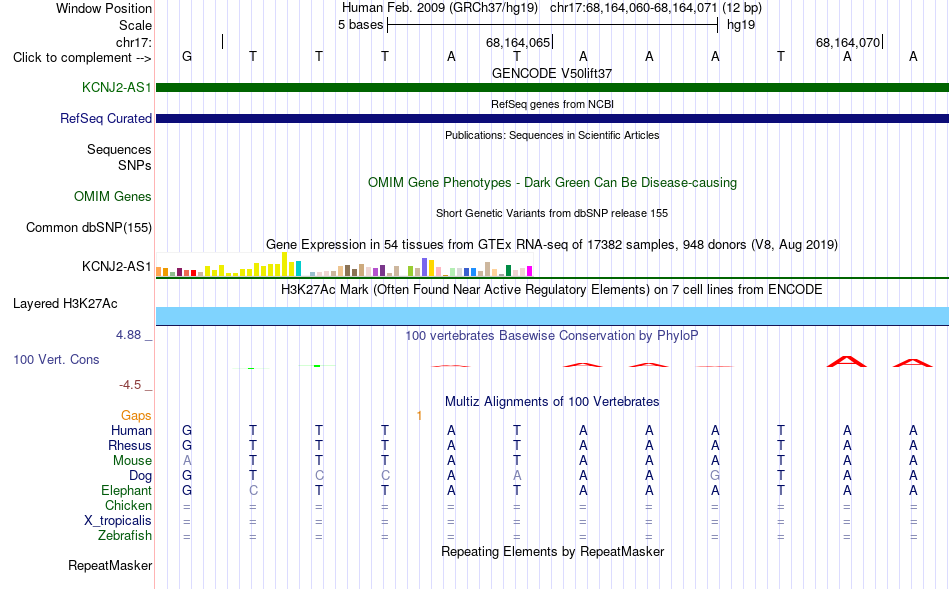Image resolution: width=950 pixels, height=589 pixels.
Task: Click the Dog row's faded G base
Action: click(x=715, y=476)
